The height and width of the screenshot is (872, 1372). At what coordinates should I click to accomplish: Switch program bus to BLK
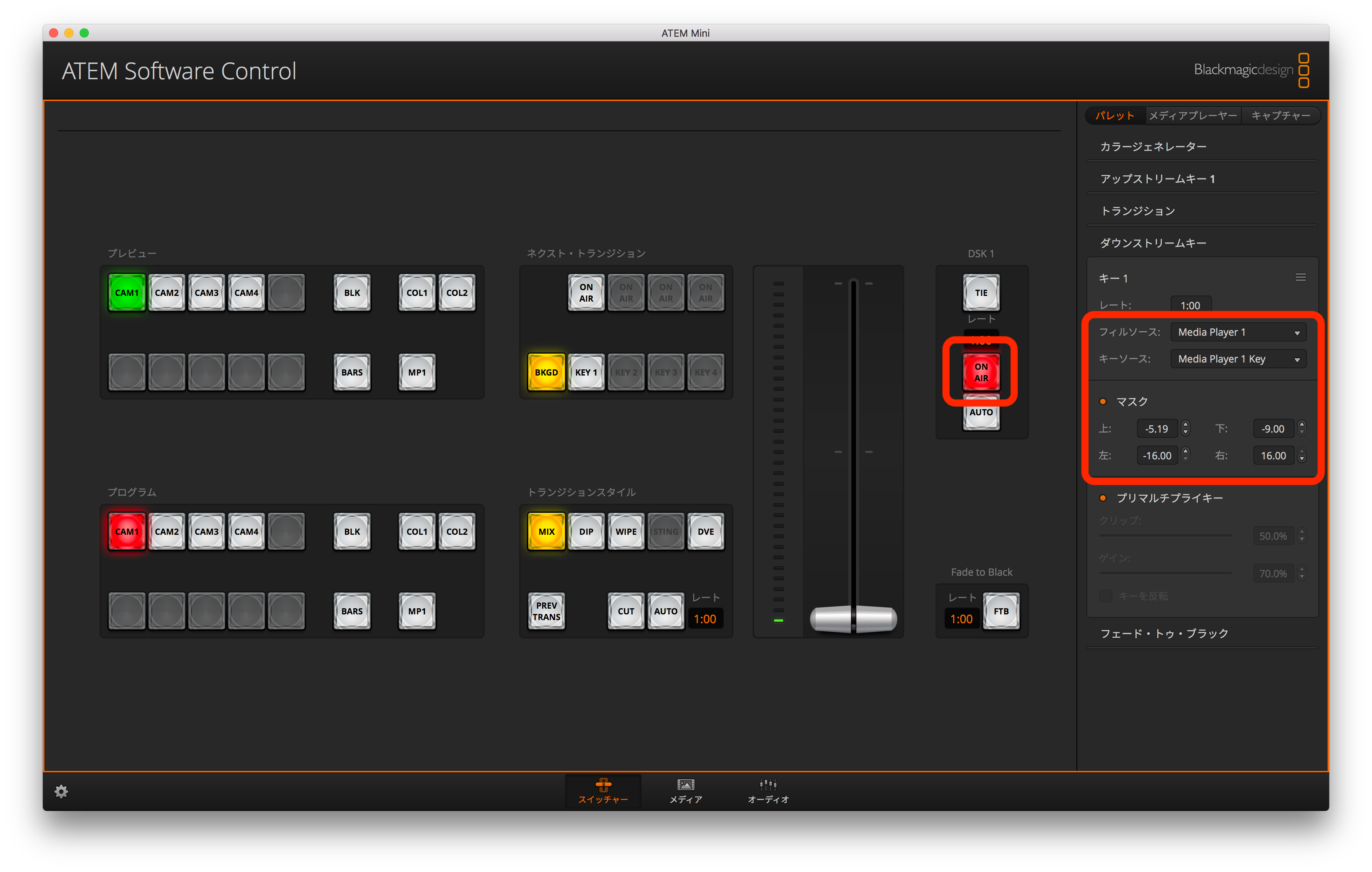tap(351, 531)
